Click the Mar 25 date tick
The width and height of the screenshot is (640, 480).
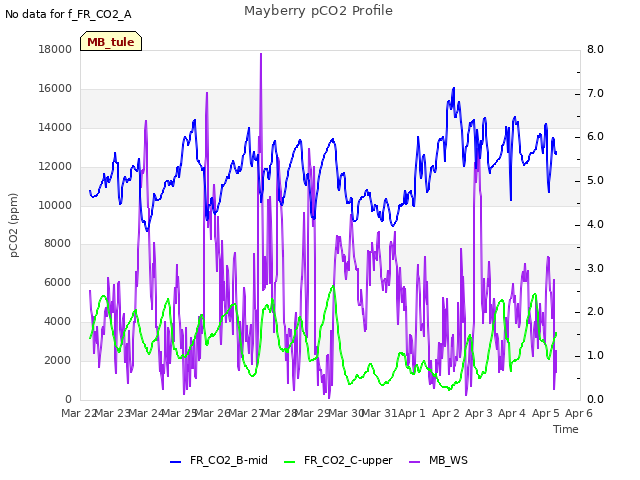[178, 413]
